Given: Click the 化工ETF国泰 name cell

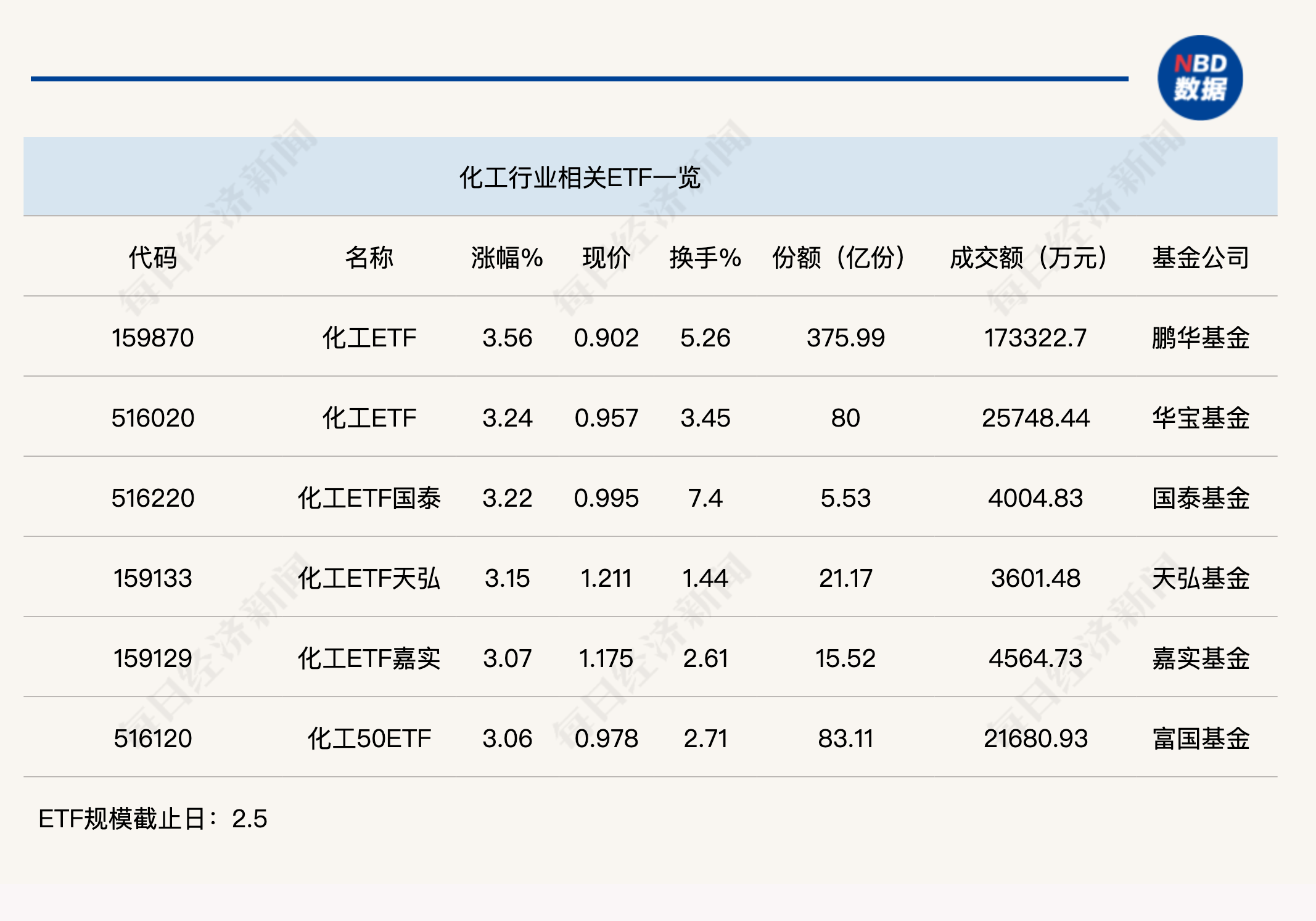Looking at the screenshot, I should pos(369,498).
